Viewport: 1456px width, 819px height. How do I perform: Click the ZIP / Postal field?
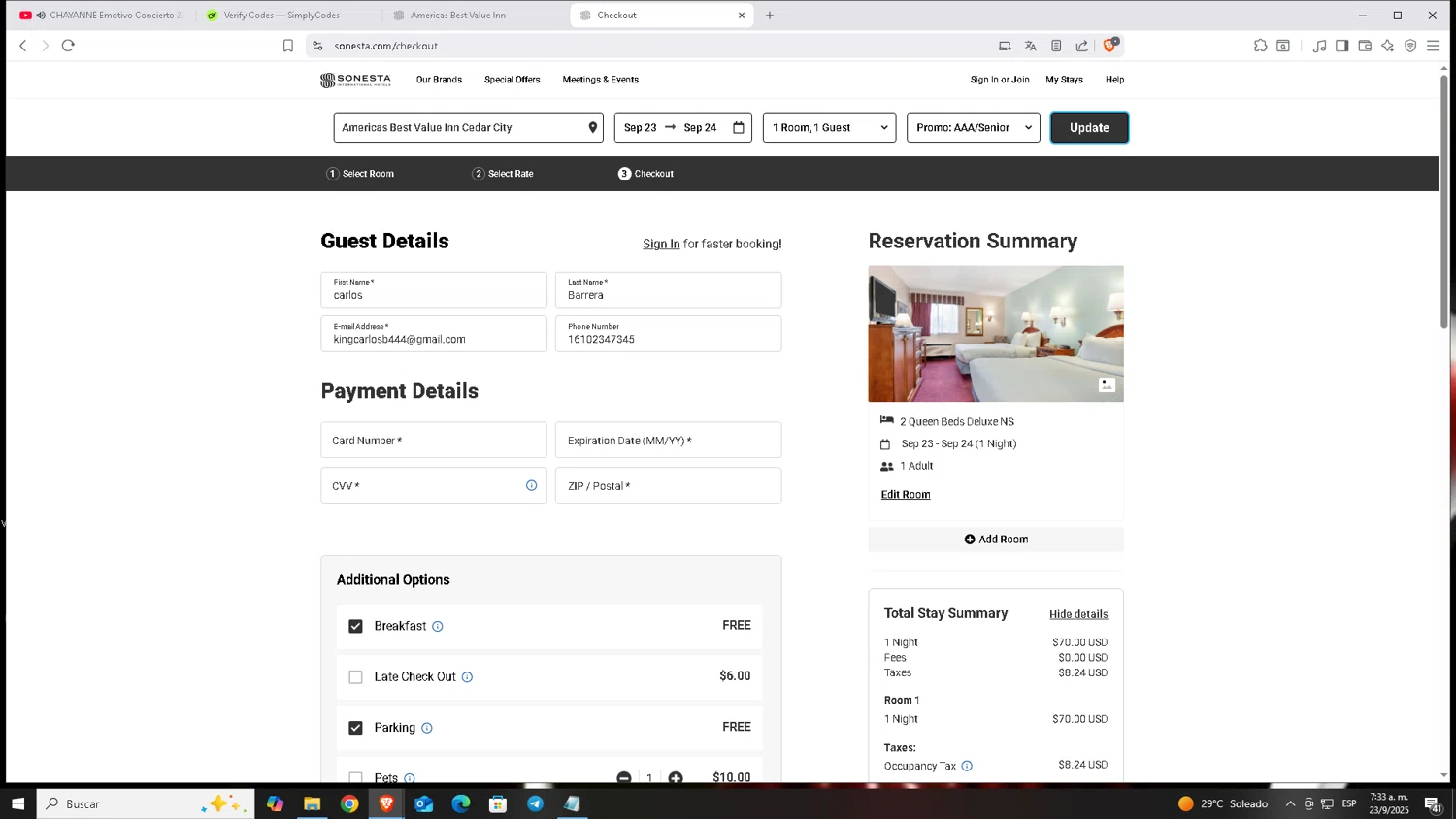click(x=669, y=485)
